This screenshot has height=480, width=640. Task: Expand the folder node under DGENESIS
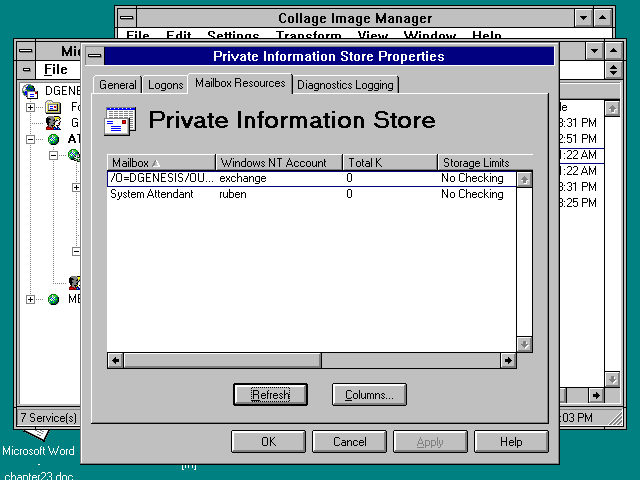[x=30, y=107]
